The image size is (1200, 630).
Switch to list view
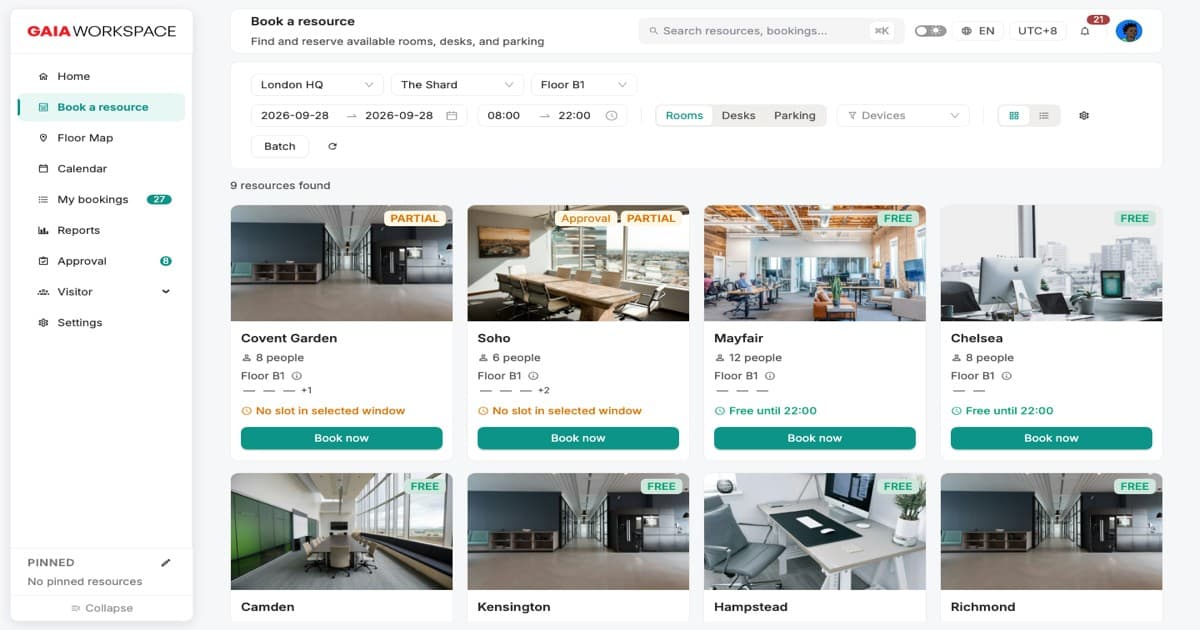point(1044,116)
